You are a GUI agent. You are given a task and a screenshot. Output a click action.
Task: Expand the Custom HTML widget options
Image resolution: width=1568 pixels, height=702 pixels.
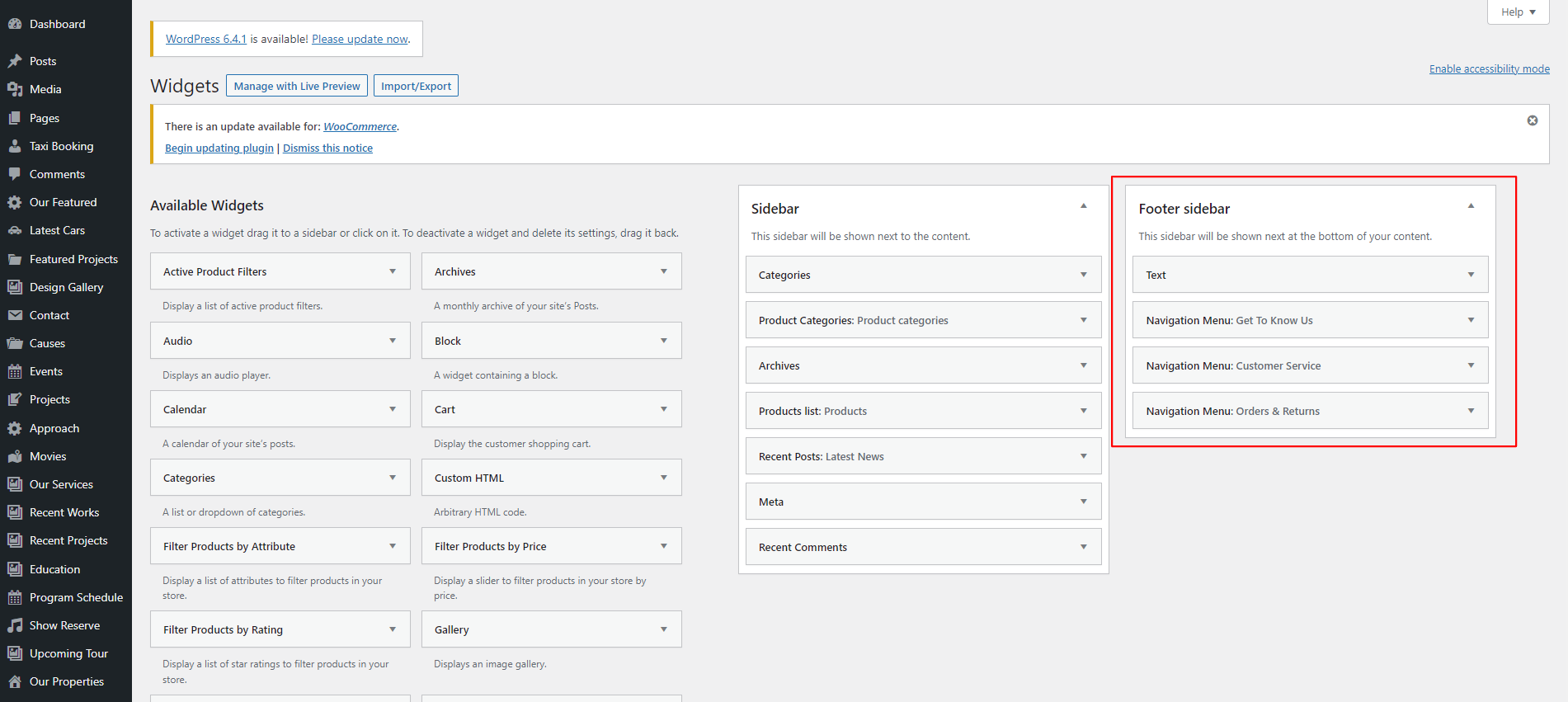coord(663,478)
